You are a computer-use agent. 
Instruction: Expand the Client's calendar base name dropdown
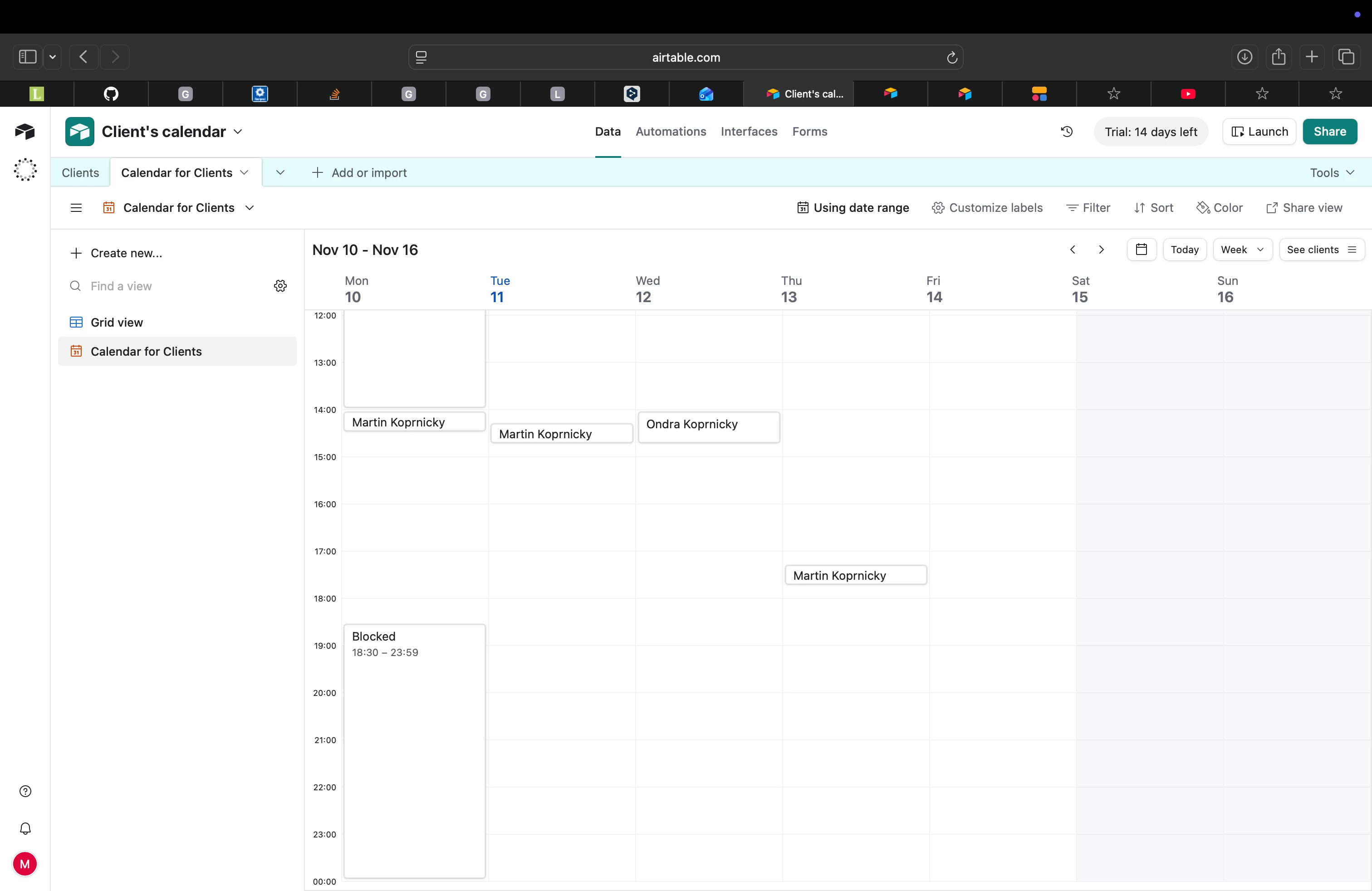click(238, 132)
